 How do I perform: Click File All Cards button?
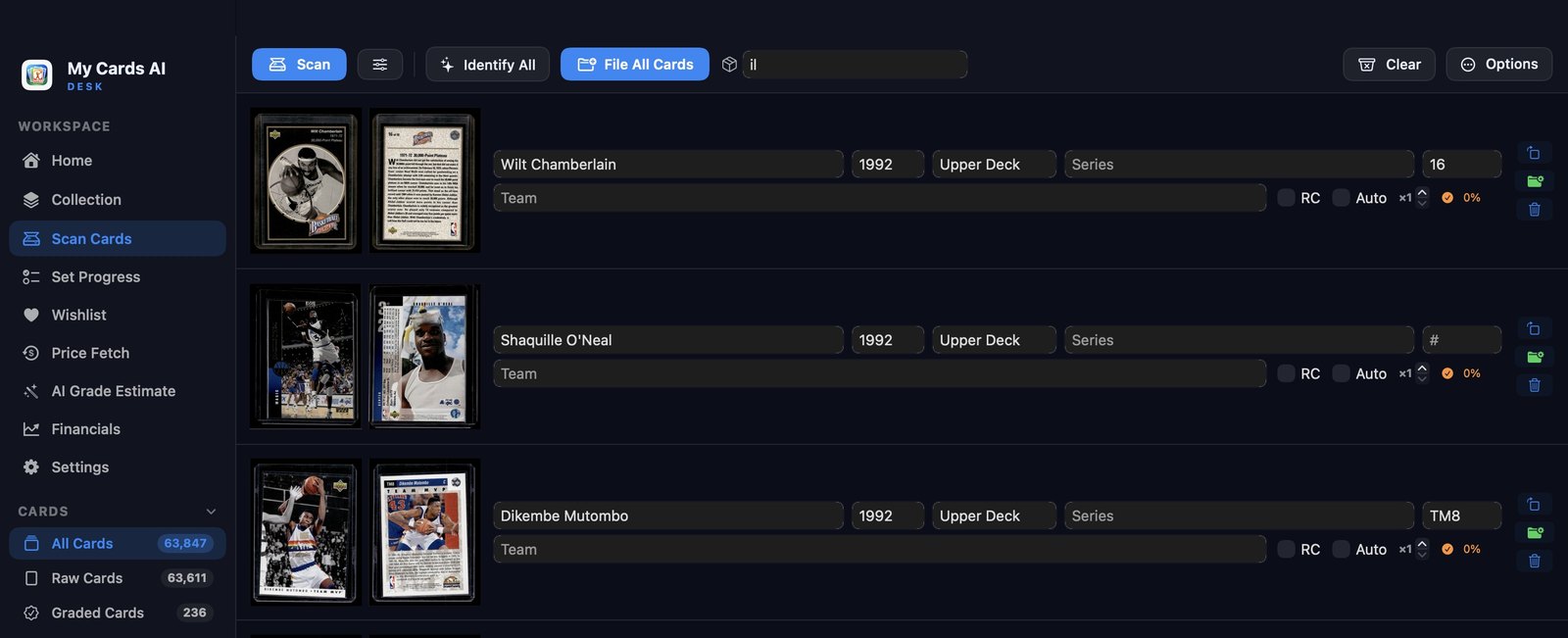point(635,65)
